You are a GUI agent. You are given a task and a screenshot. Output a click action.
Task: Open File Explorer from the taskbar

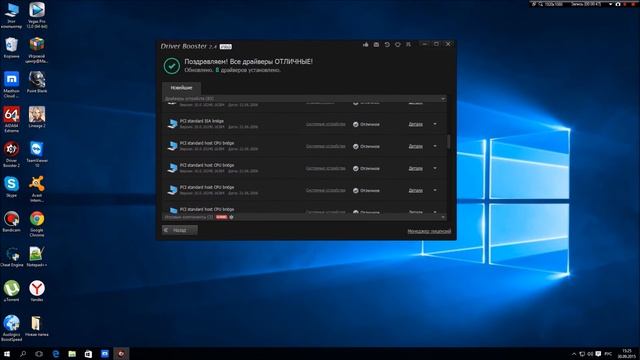tap(72, 354)
